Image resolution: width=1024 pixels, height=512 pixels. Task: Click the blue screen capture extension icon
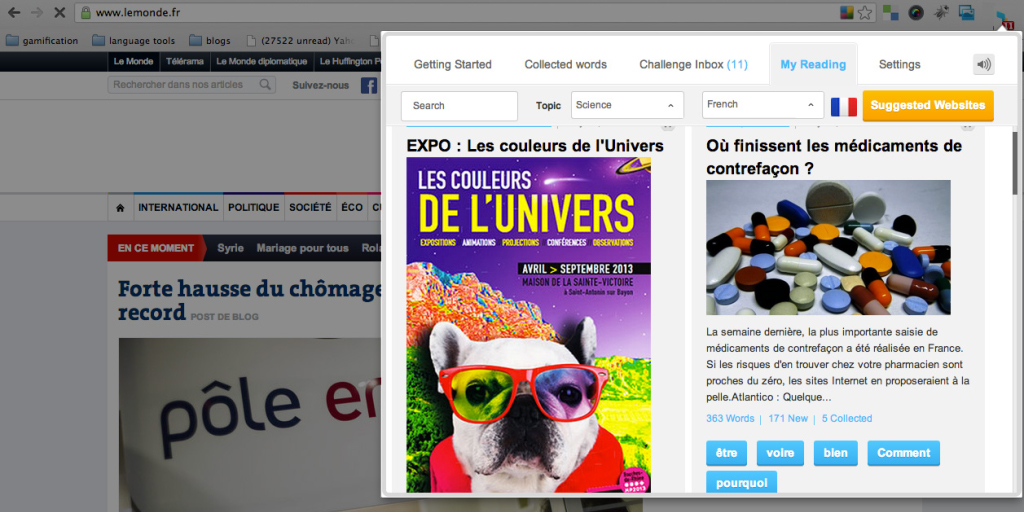[x=967, y=12]
